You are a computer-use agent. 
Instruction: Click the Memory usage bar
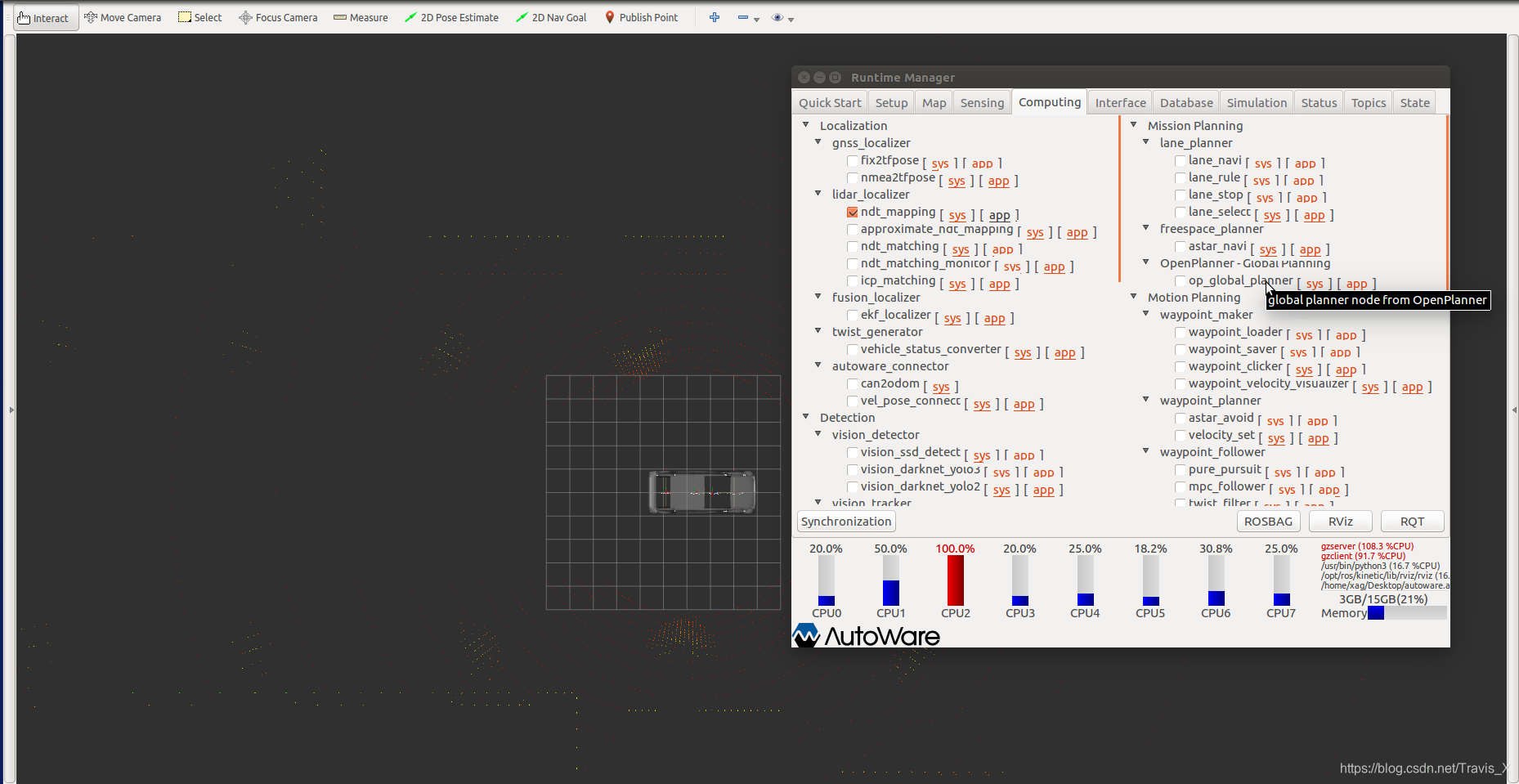click(1407, 613)
